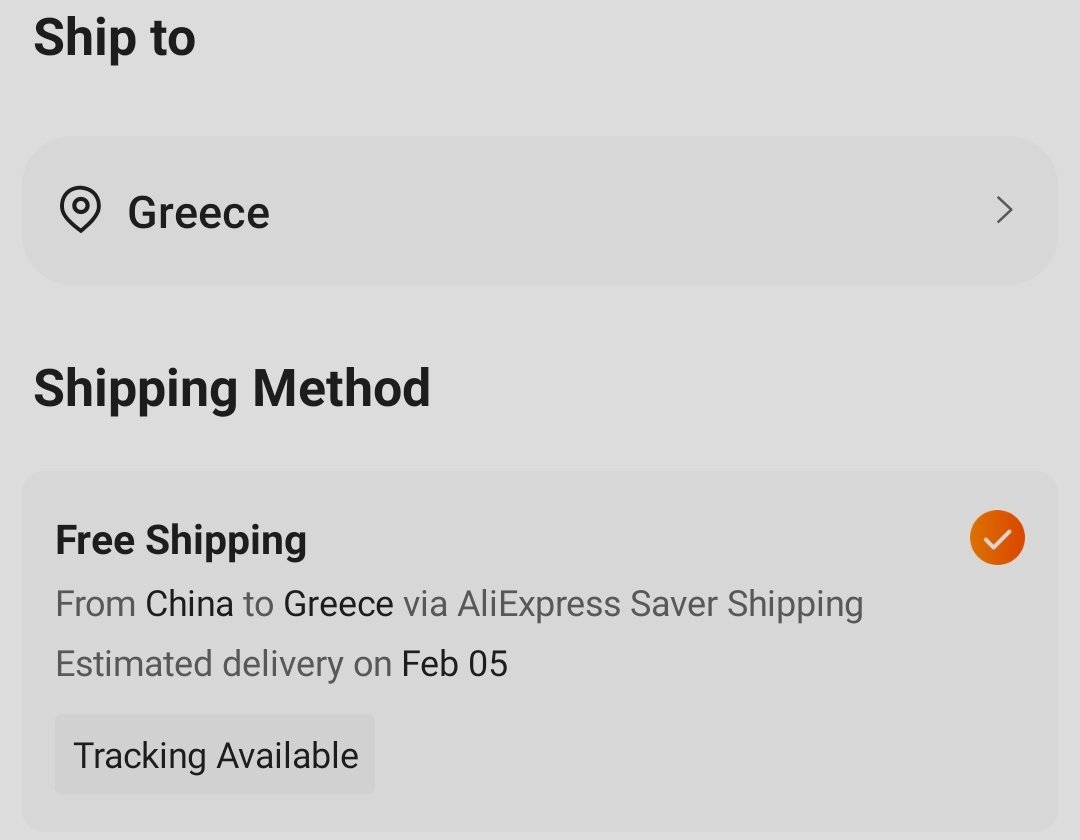Tap the word via in route description
1080x840 pixels.
(425, 605)
